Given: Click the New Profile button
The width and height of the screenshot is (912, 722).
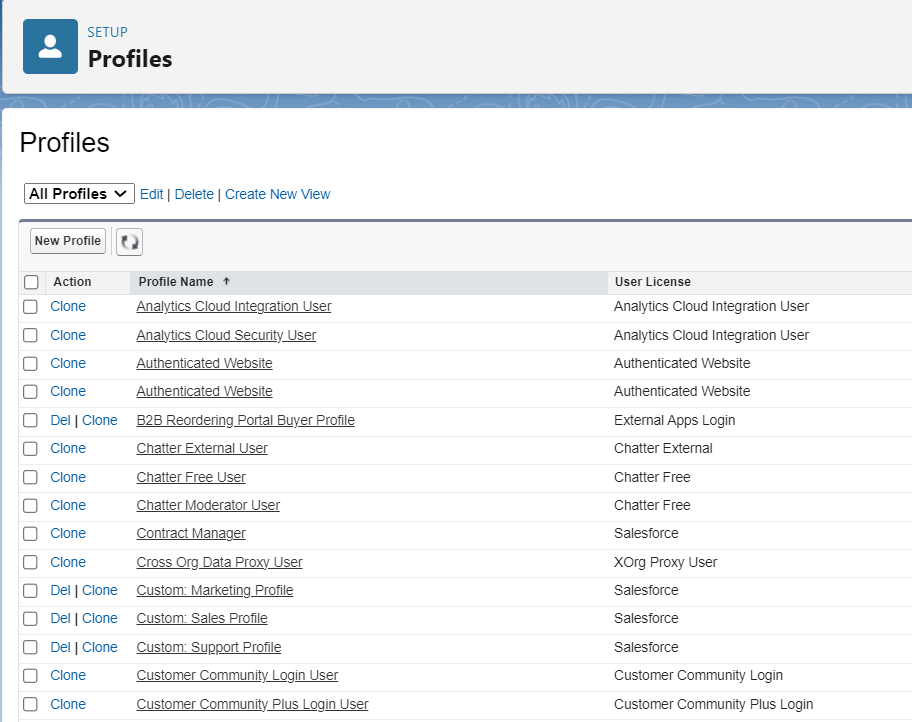Looking at the screenshot, I should [x=67, y=241].
